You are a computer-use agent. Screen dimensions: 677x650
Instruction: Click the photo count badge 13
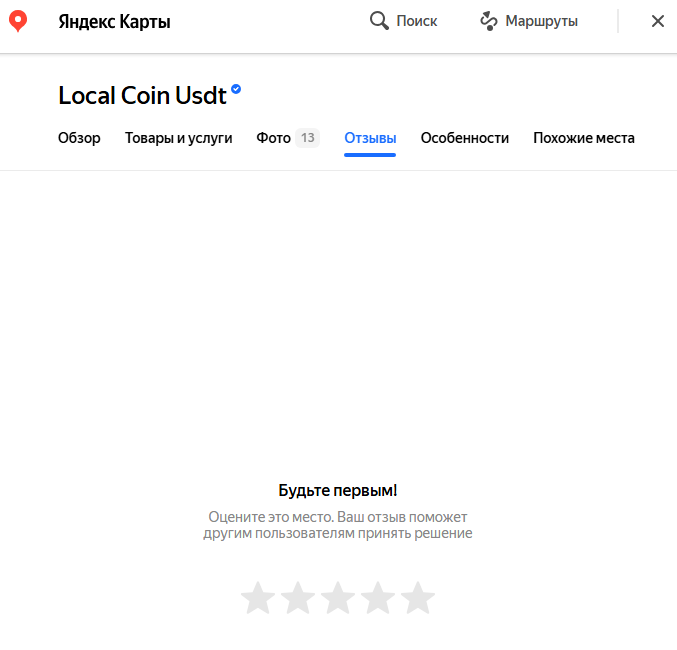307,138
